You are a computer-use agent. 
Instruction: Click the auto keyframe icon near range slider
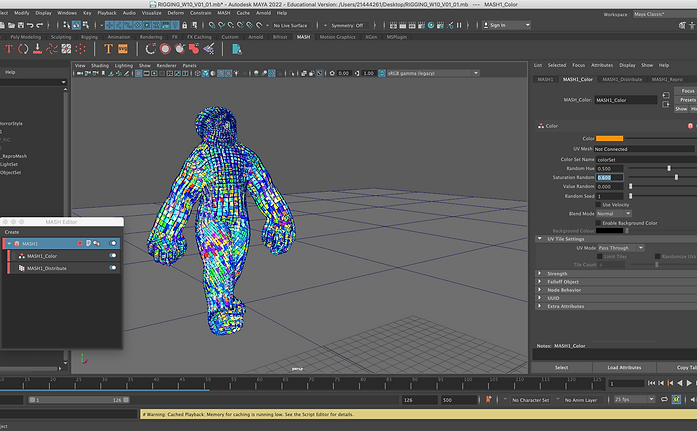[x=489, y=399]
